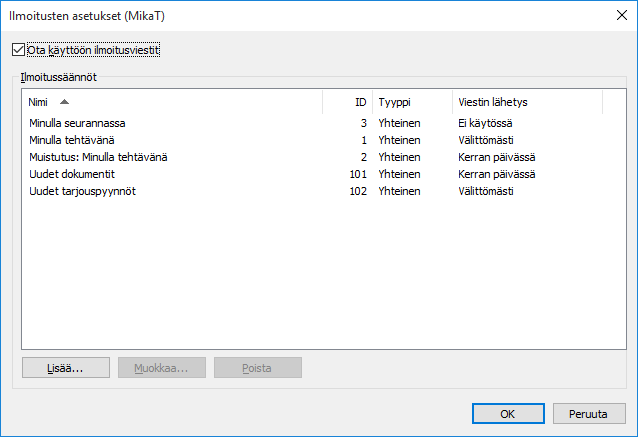The width and height of the screenshot is (638, 437).
Task: Select the Uudet dokumentit rule
Action: pyautogui.click(x=72, y=174)
